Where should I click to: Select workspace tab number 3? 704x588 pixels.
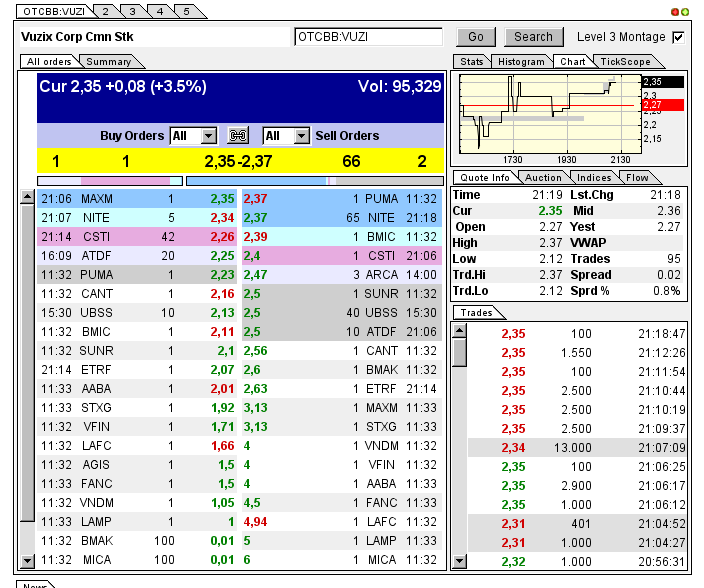pos(131,11)
